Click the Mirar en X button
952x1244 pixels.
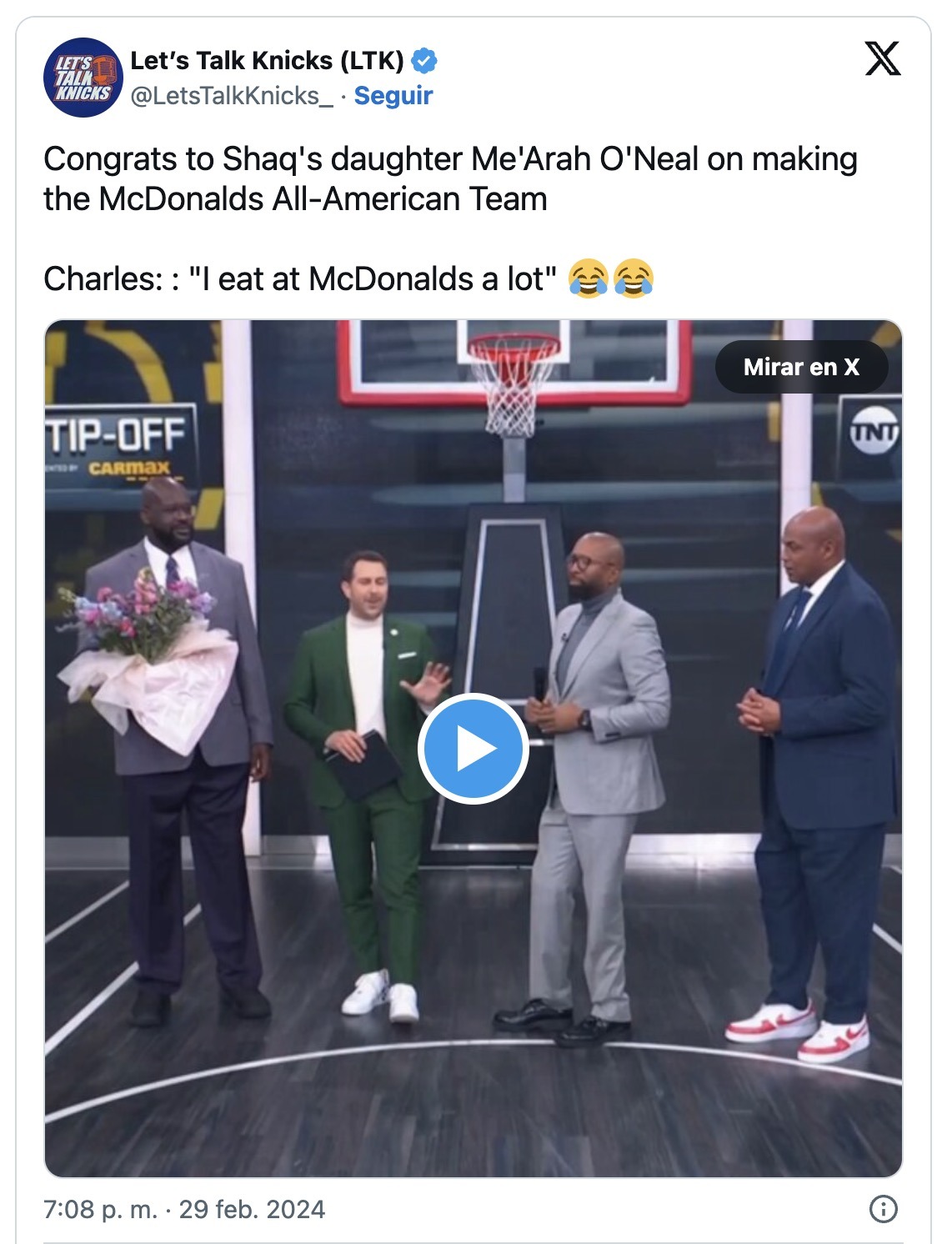(801, 367)
